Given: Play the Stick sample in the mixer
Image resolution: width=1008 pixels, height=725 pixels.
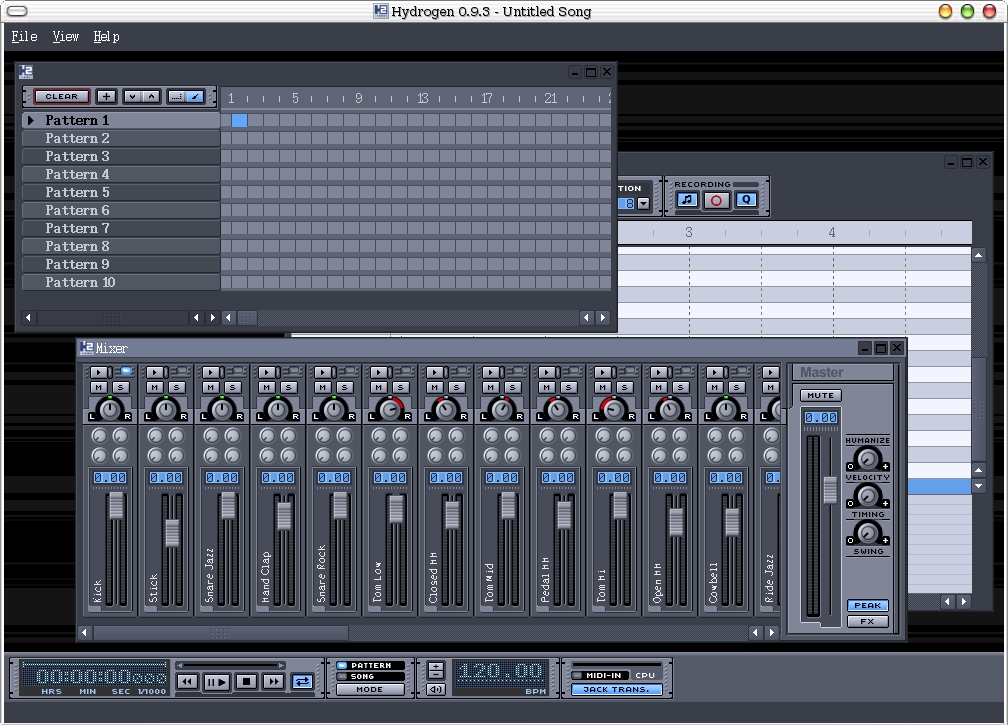Looking at the screenshot, I should click(155, 372).
